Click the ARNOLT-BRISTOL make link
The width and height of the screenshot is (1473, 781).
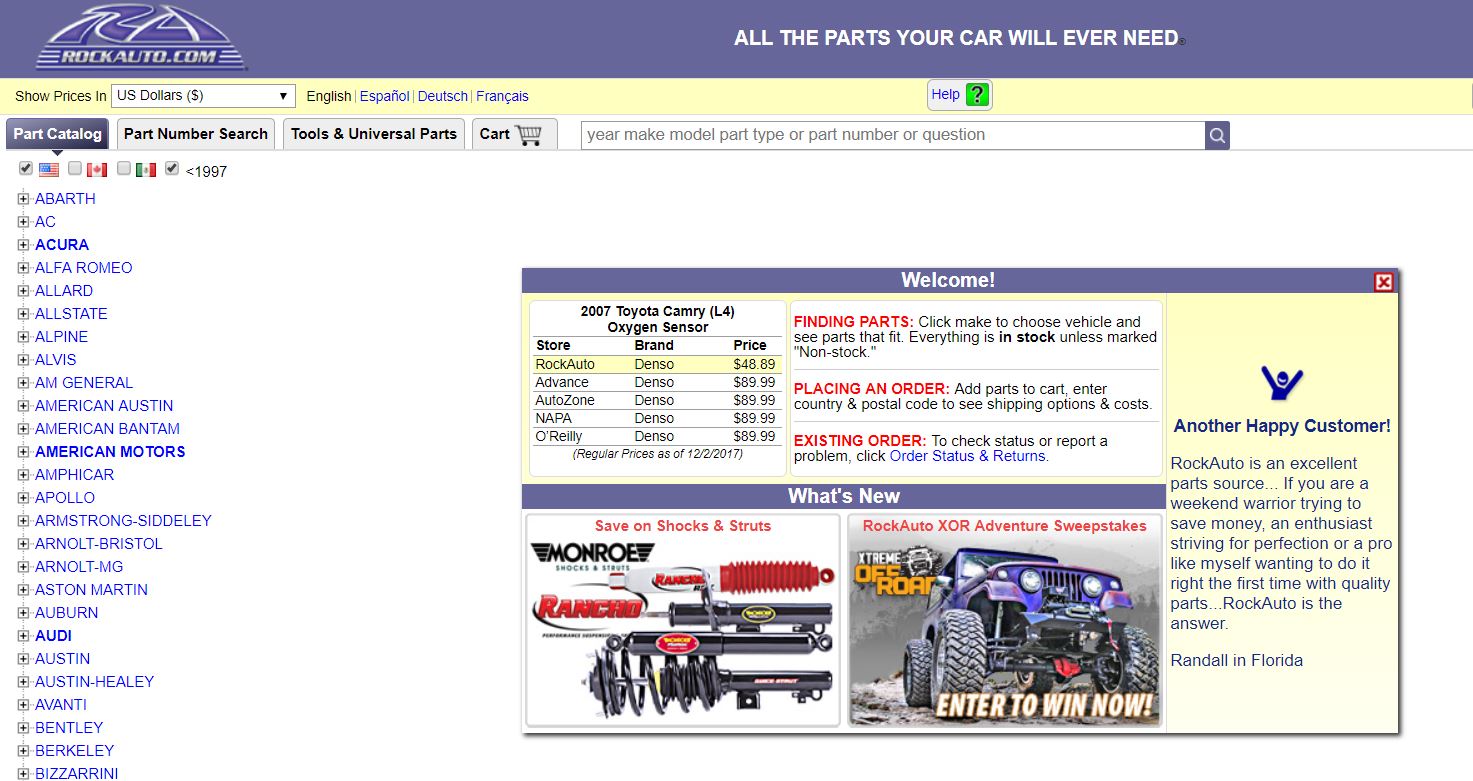click(98, 544)
